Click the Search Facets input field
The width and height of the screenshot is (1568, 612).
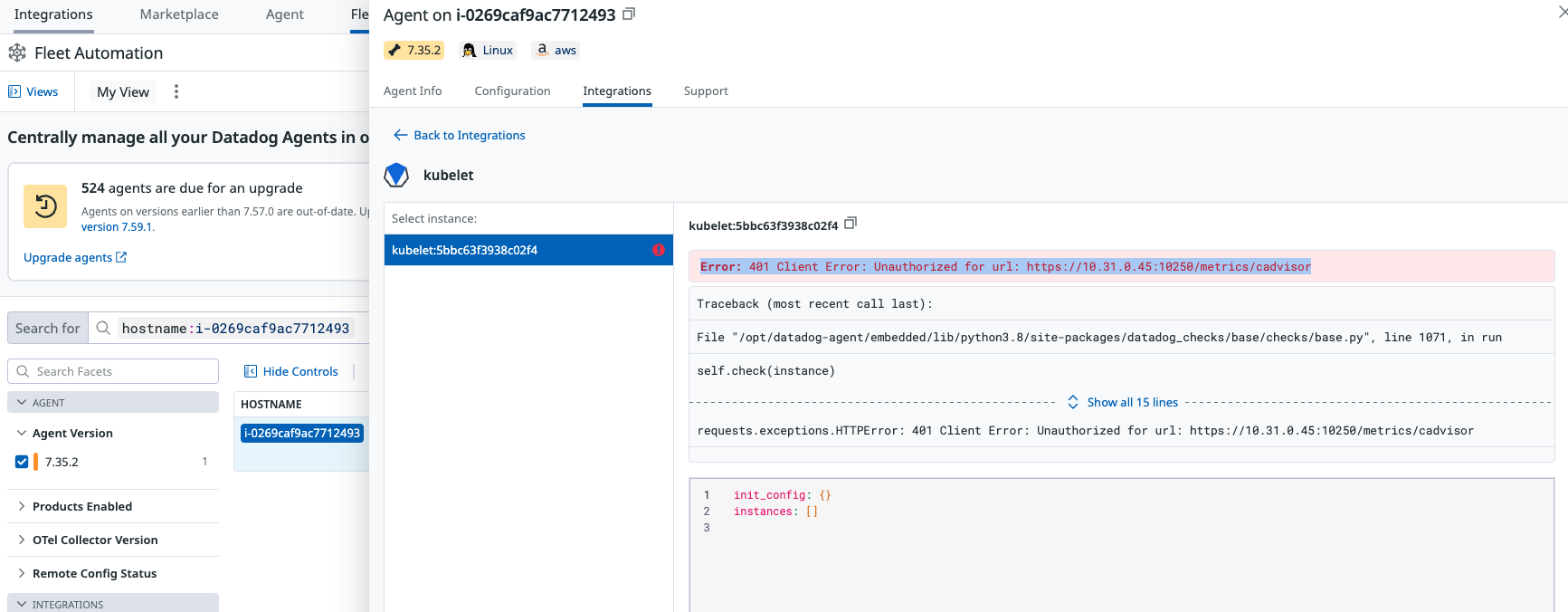tap(113, 371)
